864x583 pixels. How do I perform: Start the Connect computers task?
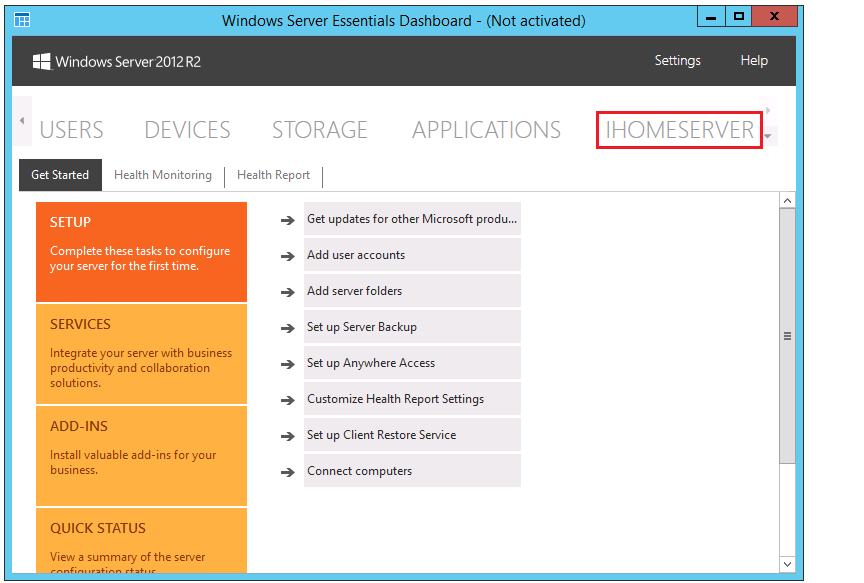point(412,471)
